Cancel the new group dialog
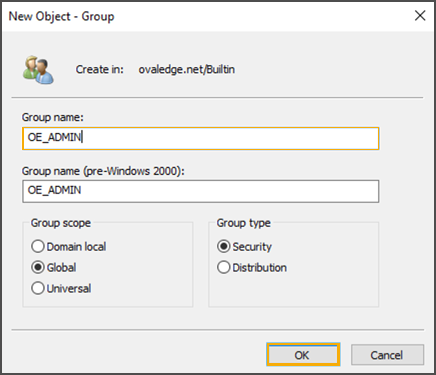This screenshot has width=436, height=375. point(387,355)
